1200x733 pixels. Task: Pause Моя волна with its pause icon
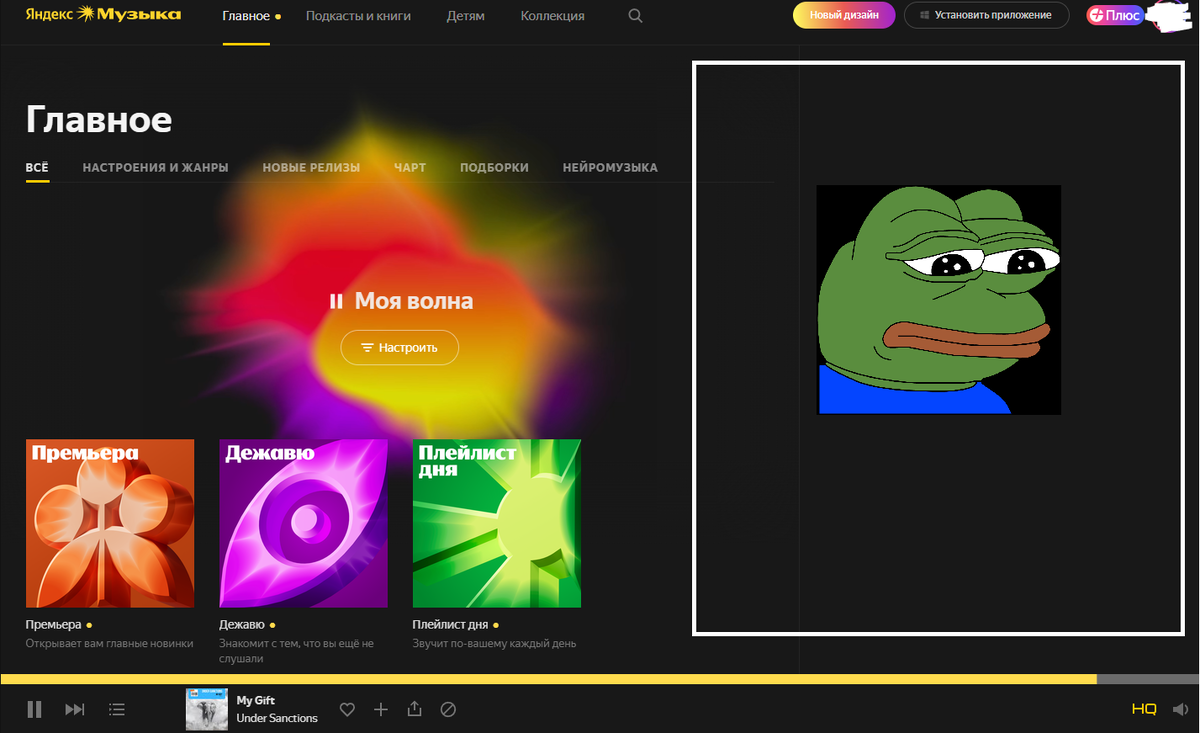(x=336, y=301)
